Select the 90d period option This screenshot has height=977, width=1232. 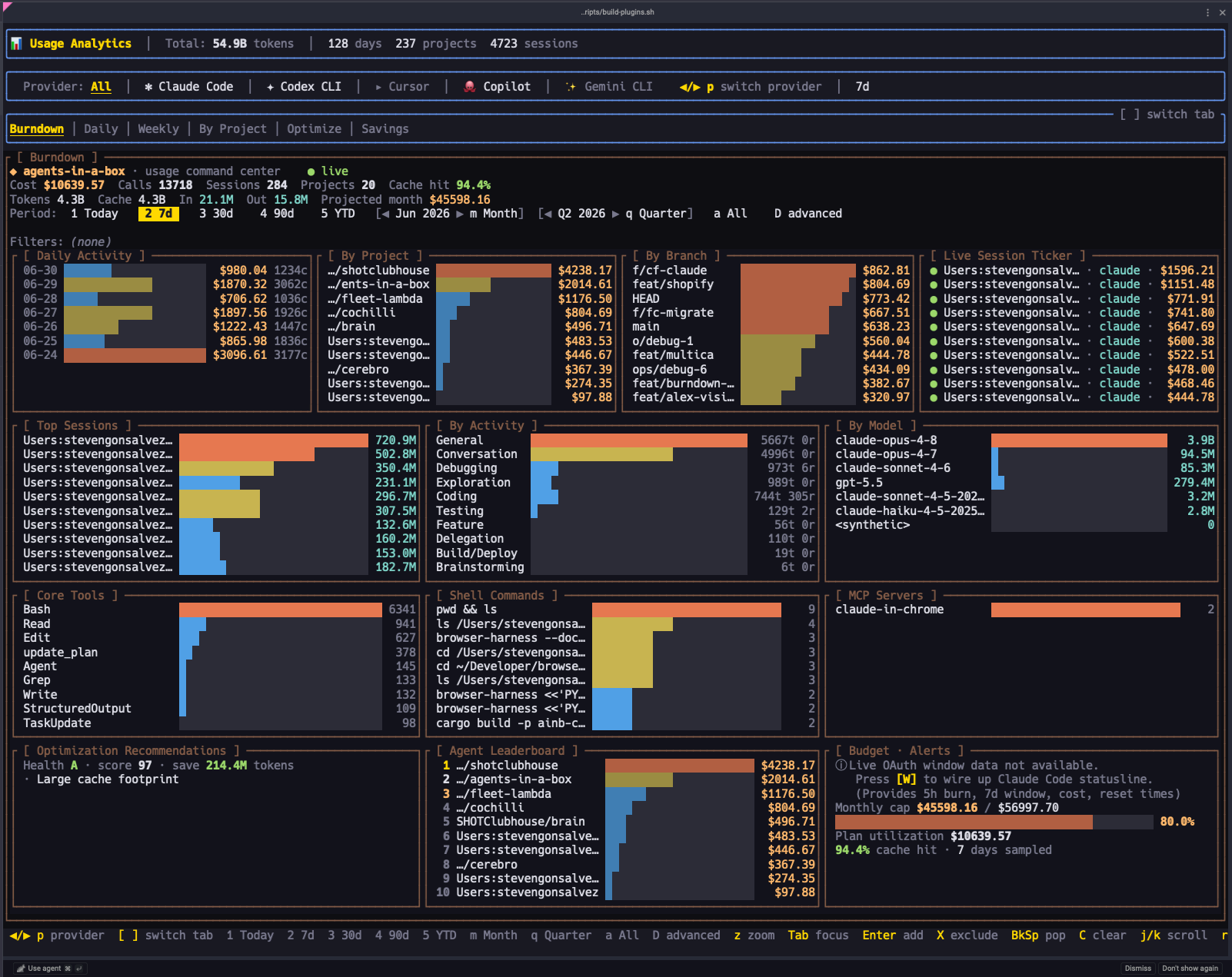click(277, 214)
